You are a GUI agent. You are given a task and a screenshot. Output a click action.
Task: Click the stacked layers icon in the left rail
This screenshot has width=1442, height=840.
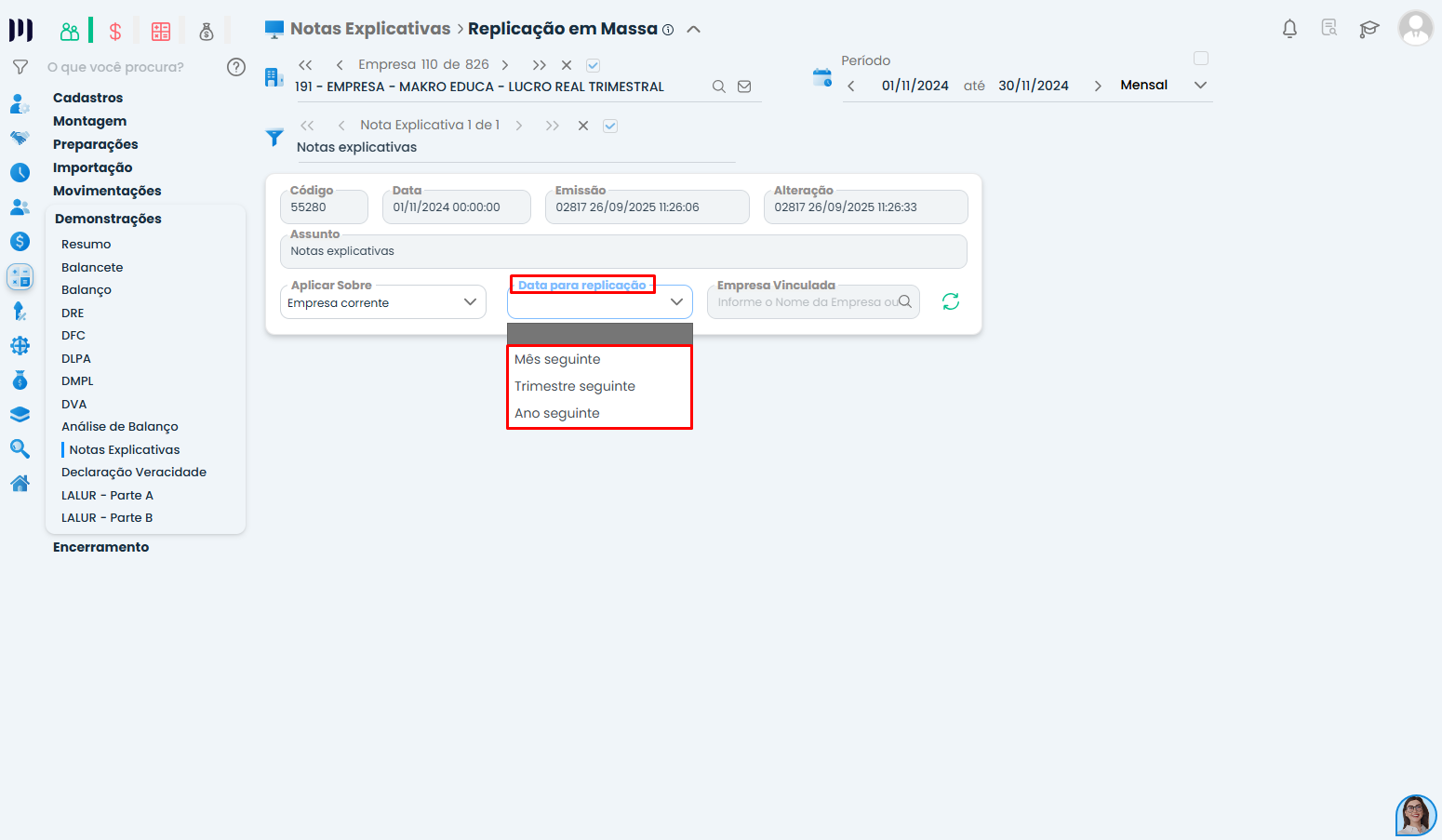(x=20, y=414)
